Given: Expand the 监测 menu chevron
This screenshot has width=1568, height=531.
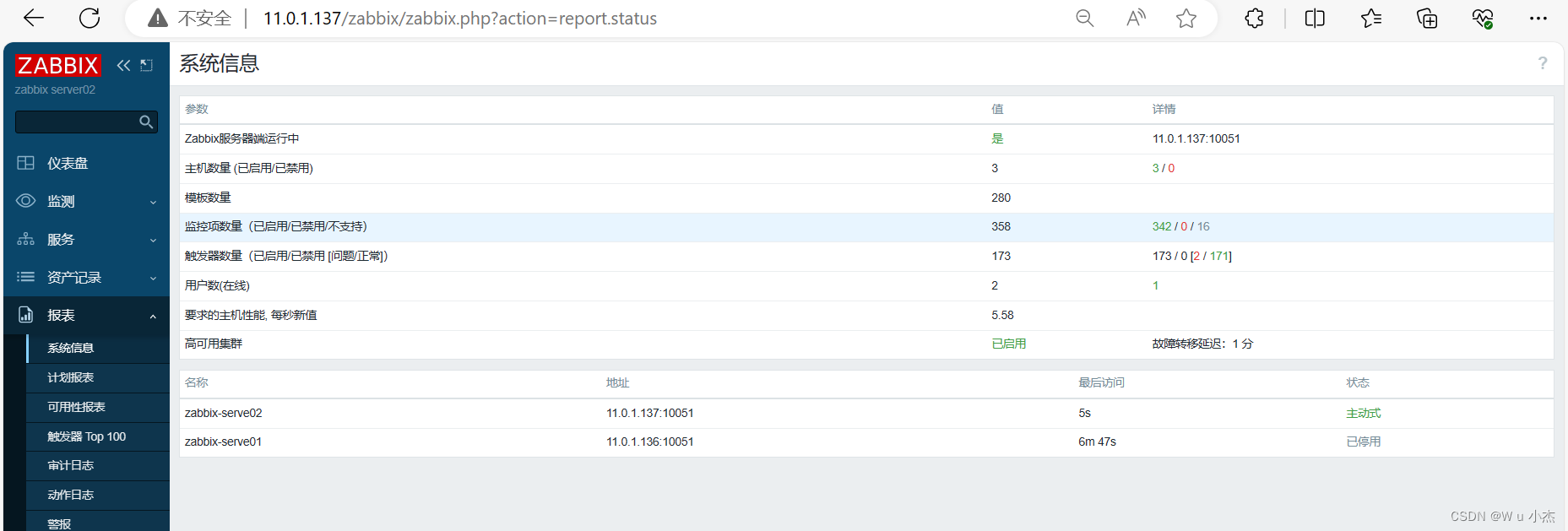Looking at the screenshot, I should click(x=153, y=202).
